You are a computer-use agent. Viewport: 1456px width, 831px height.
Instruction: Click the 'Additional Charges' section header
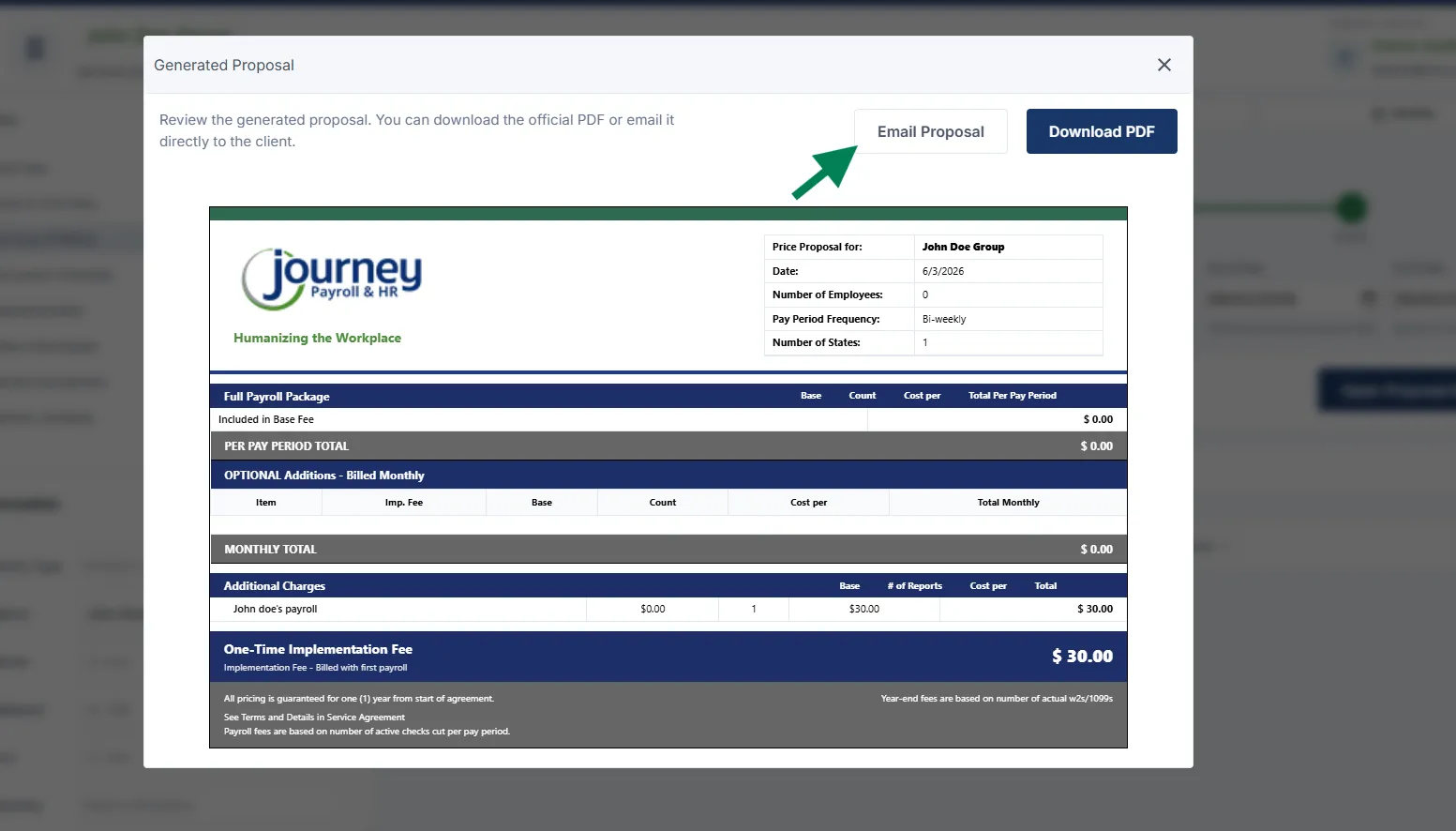point(274,586)
